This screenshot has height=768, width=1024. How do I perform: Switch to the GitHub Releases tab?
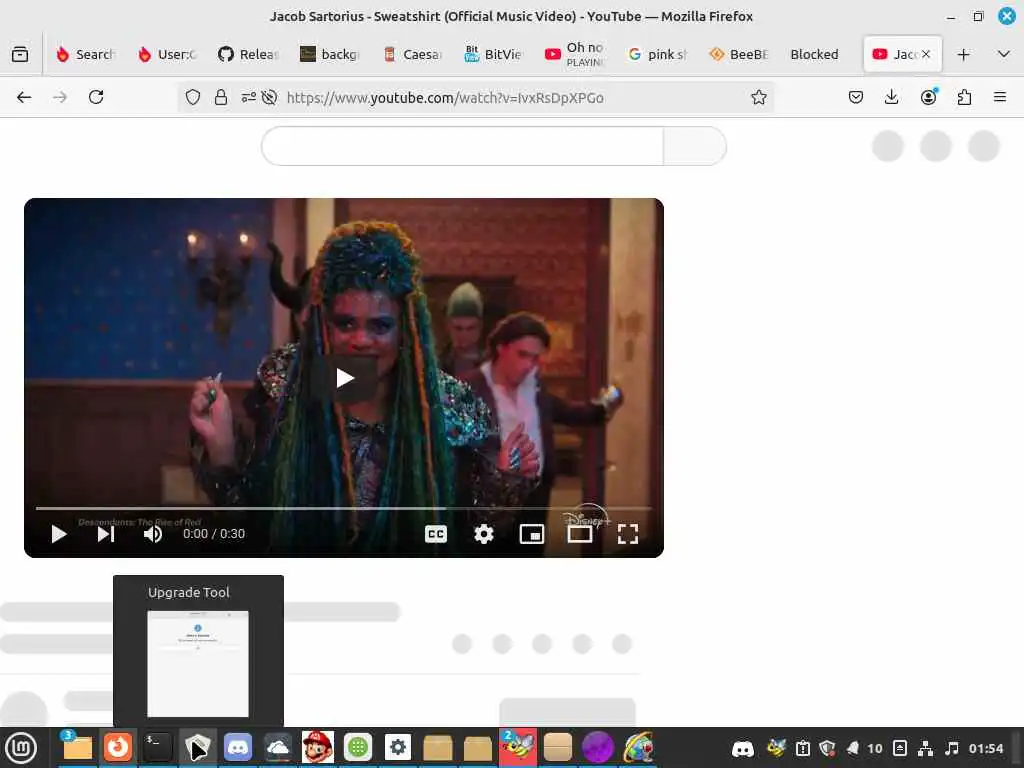pos(249,54)
